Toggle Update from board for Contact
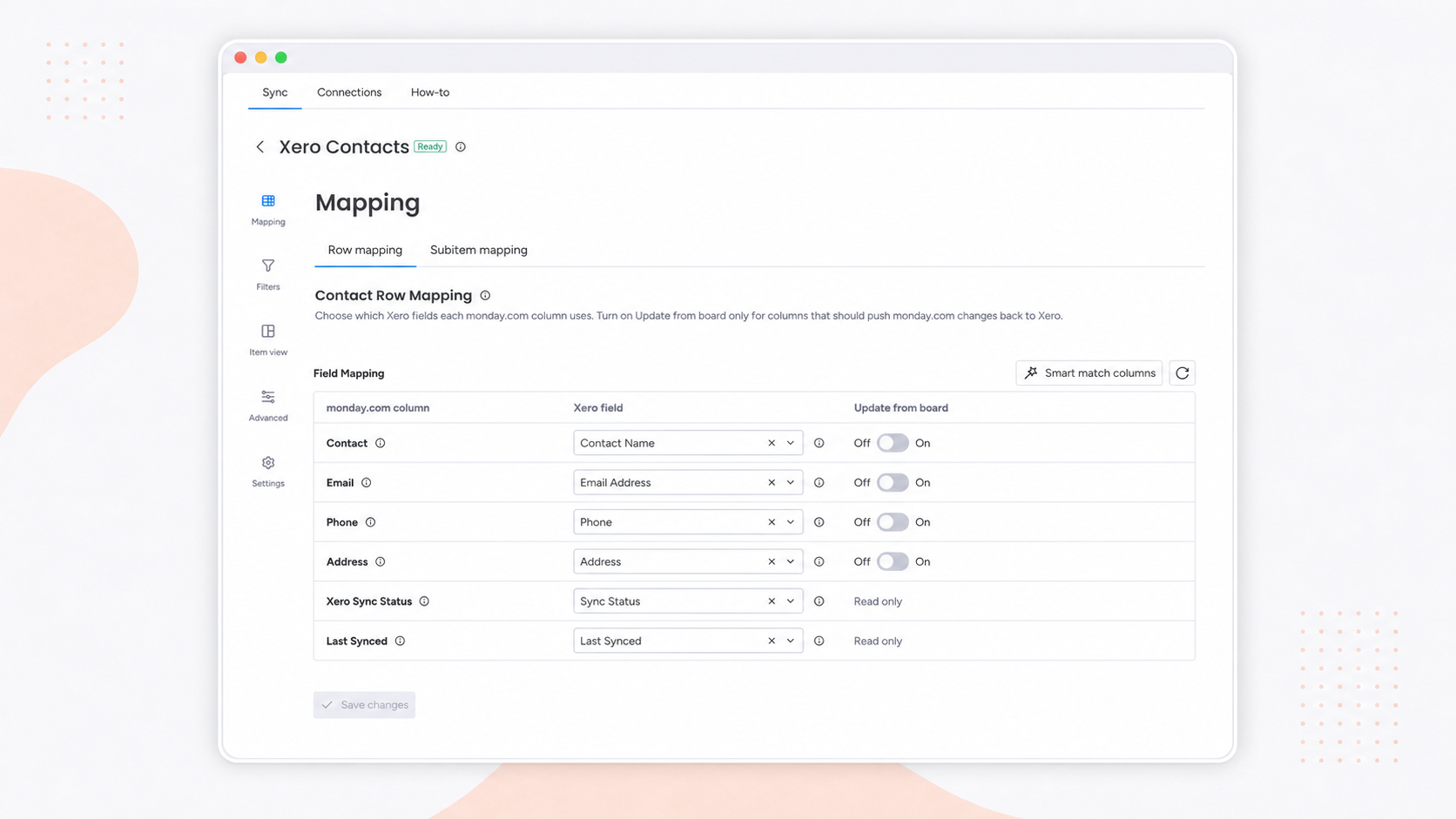This screenshot has height=819, width=1456. (893, 443)
